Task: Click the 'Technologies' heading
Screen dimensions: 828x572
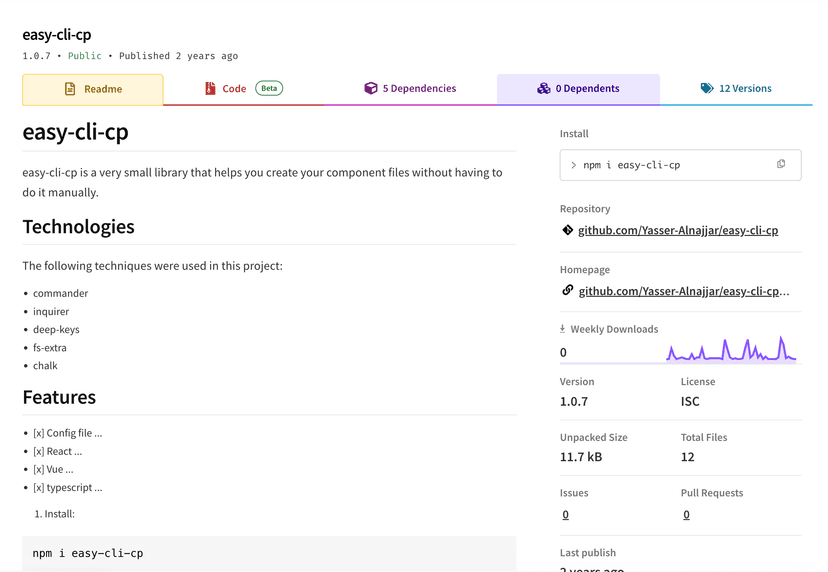Action: [79, 227]
